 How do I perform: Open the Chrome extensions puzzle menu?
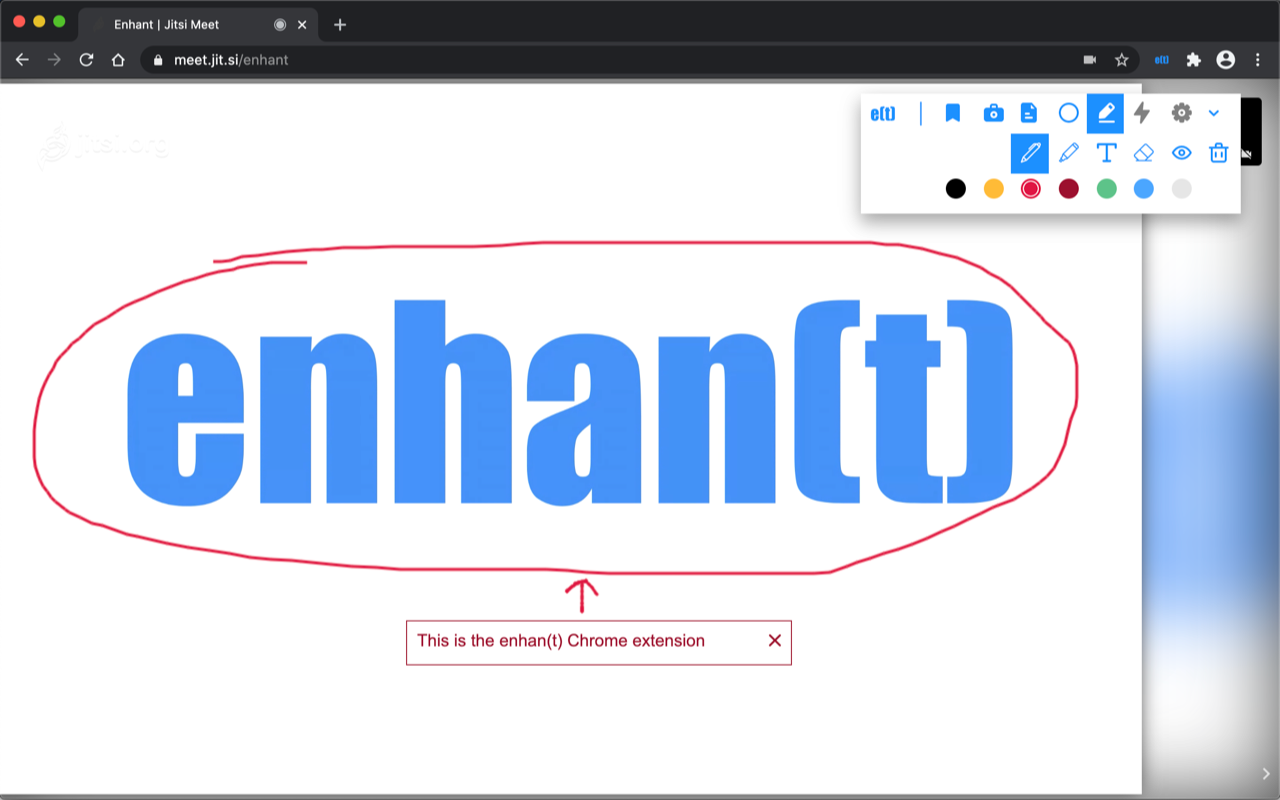click(1193, 60)
